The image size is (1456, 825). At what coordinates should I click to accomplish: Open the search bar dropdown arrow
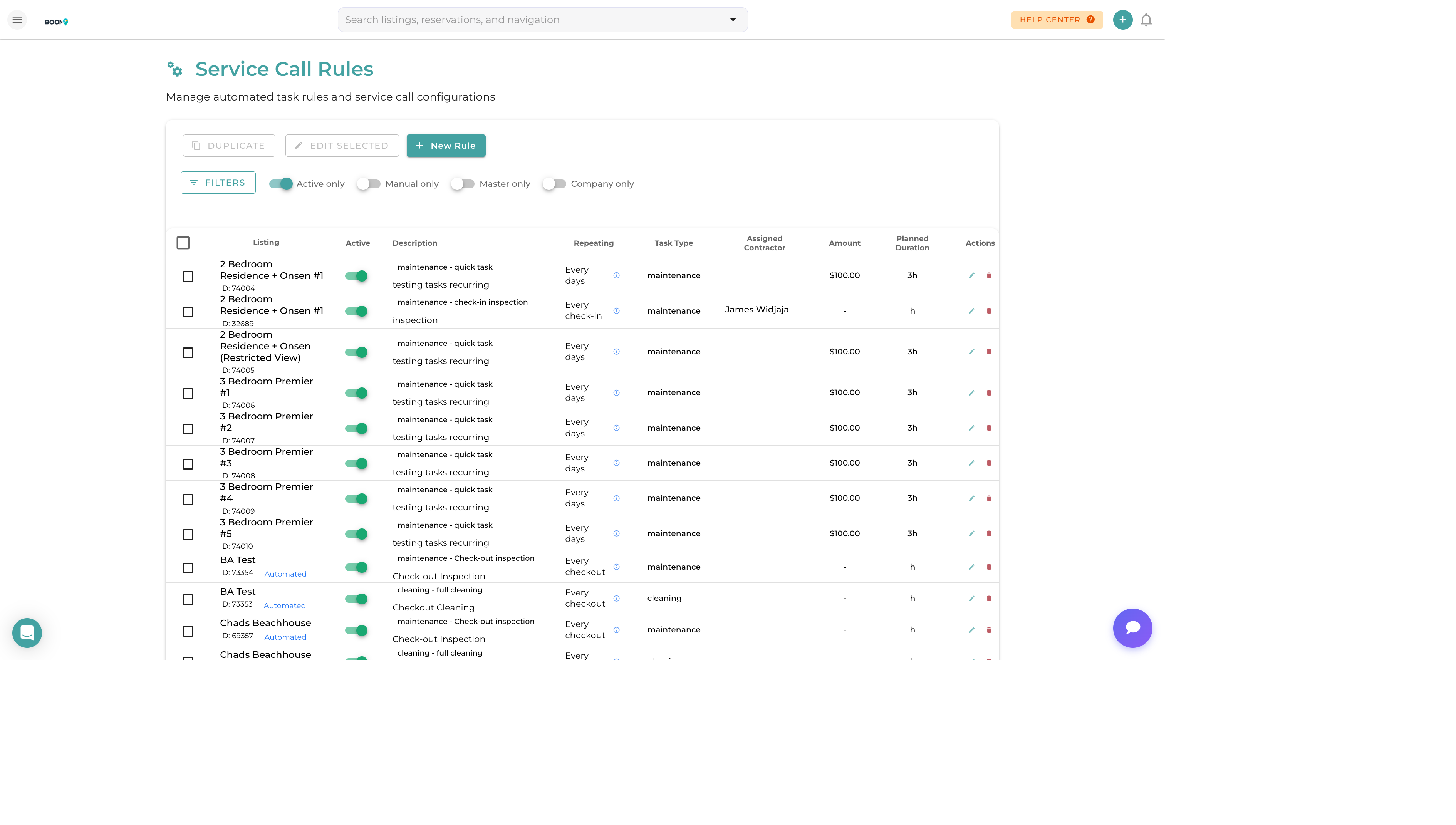(x=733, y=19)
